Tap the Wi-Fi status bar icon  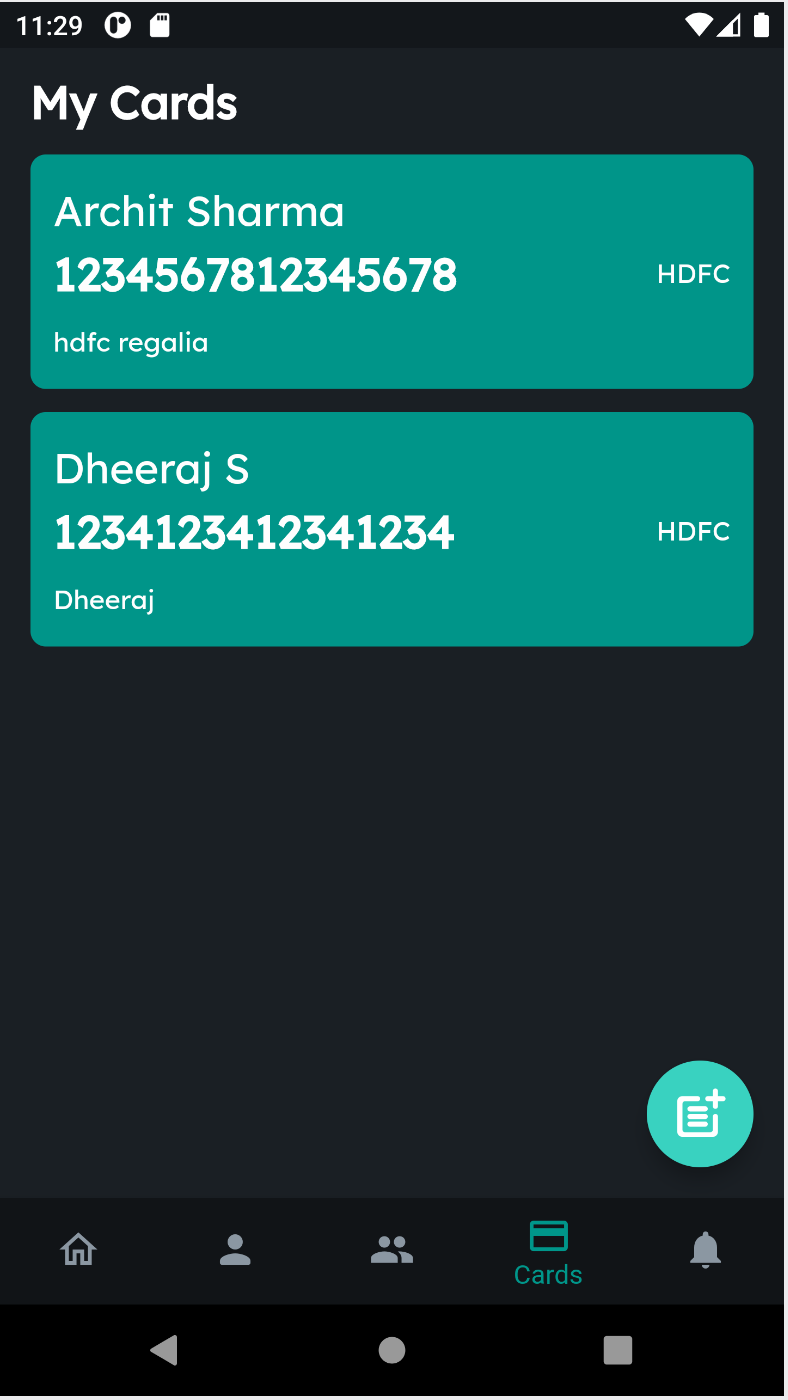pos(698,25)
